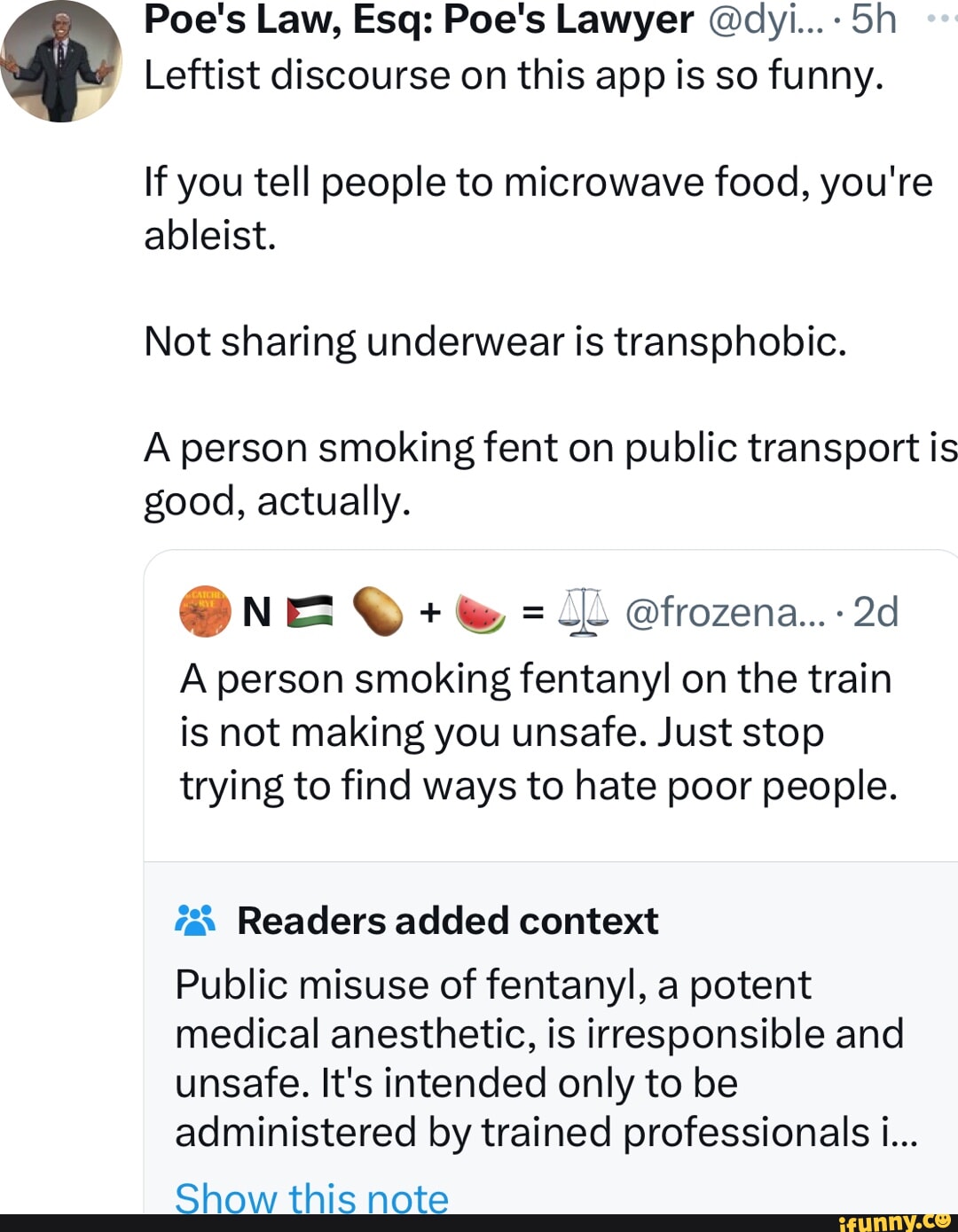Click the ifunny.co watermark logo

click(893, 1222)
